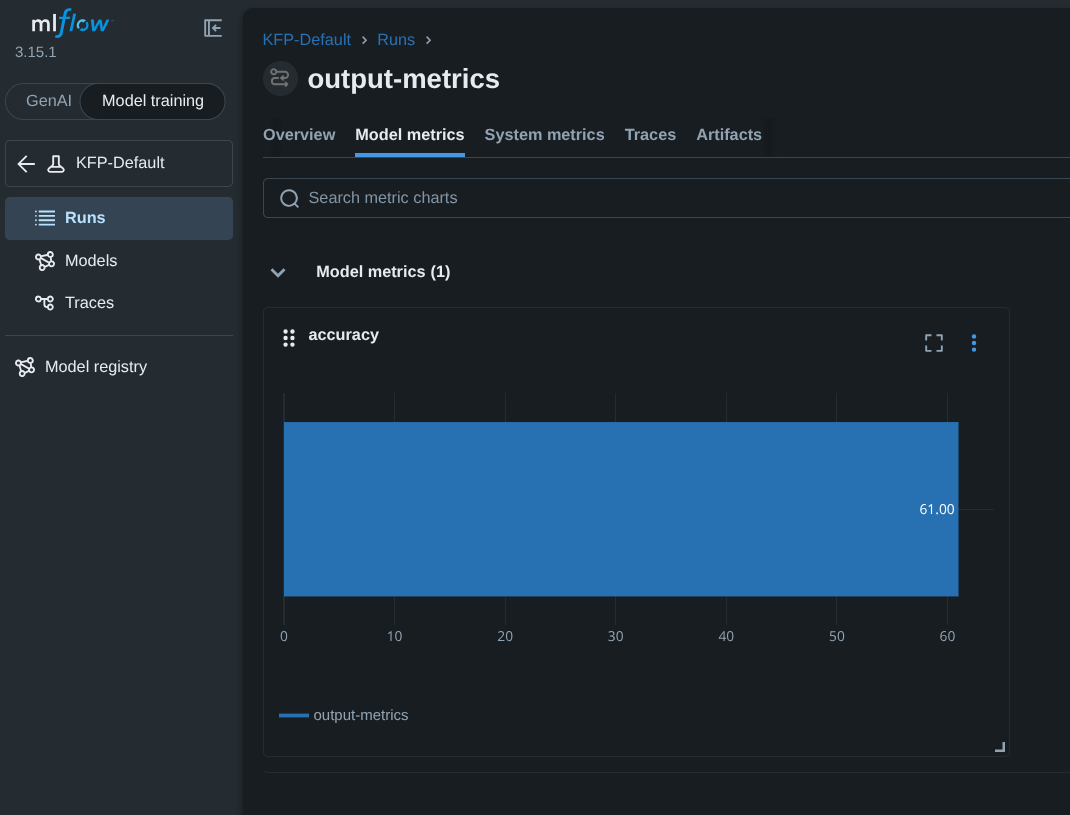The image size is (1070, 815).
Task: Open accuracy chart in fullscreen
Action: [x=934, y=343]
